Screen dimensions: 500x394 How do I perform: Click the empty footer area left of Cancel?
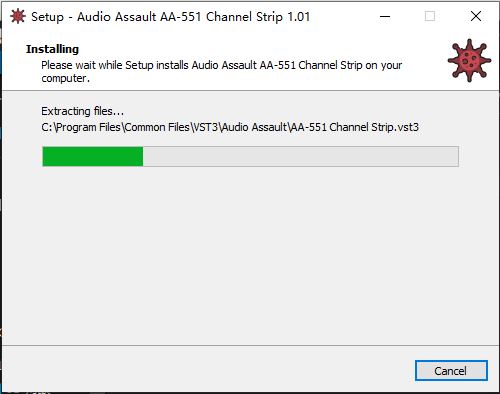pos(207,370)
